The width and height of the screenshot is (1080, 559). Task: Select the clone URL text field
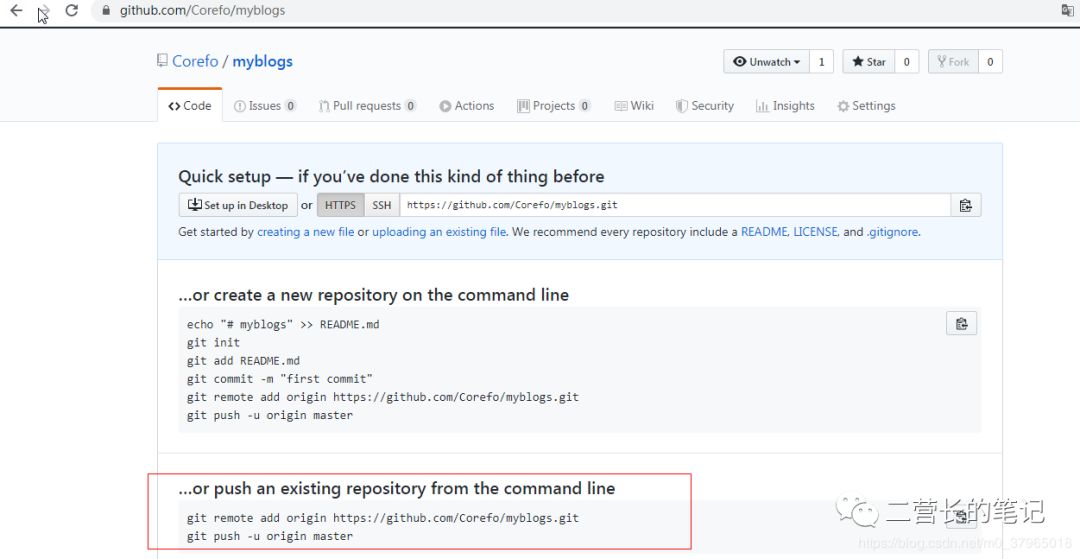[x=675, y=205]
